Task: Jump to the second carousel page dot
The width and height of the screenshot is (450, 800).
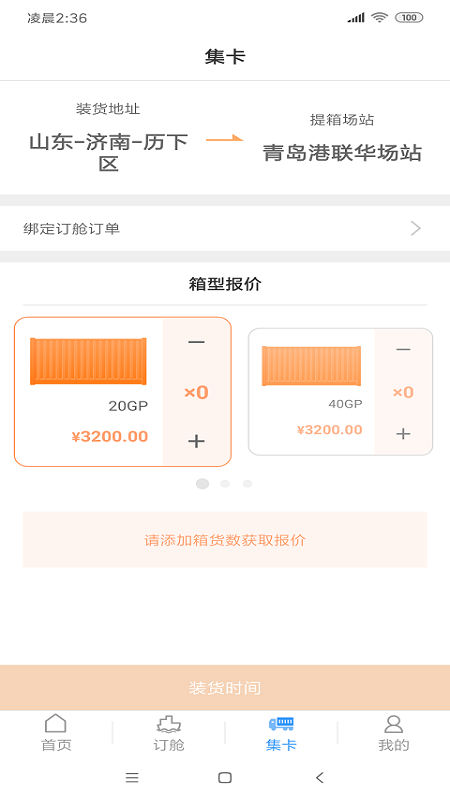Action: (225, 484)
